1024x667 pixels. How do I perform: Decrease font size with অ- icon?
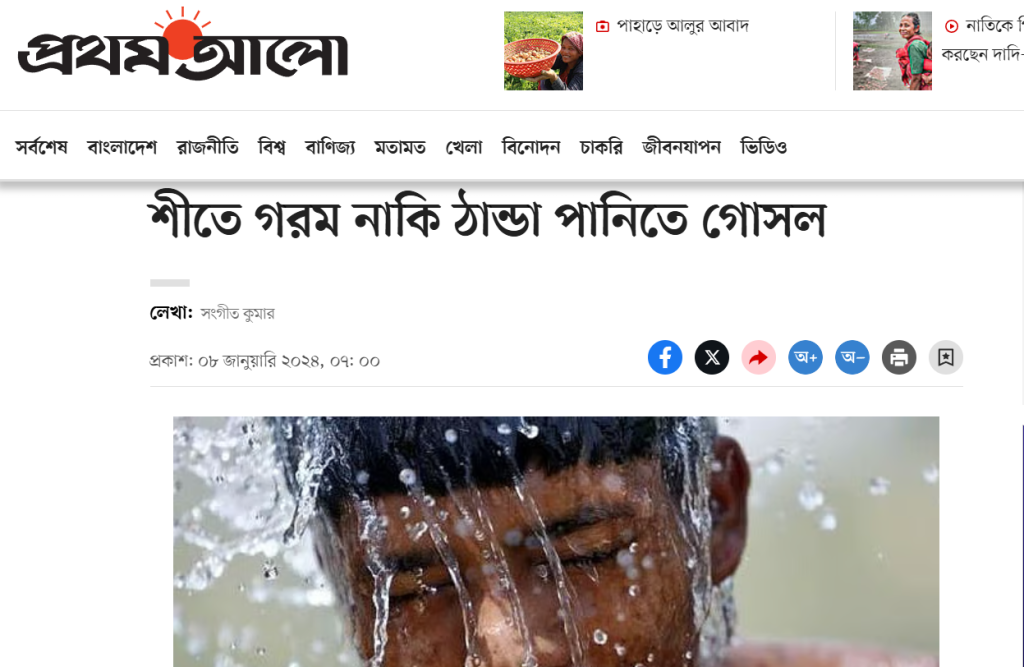852,357
